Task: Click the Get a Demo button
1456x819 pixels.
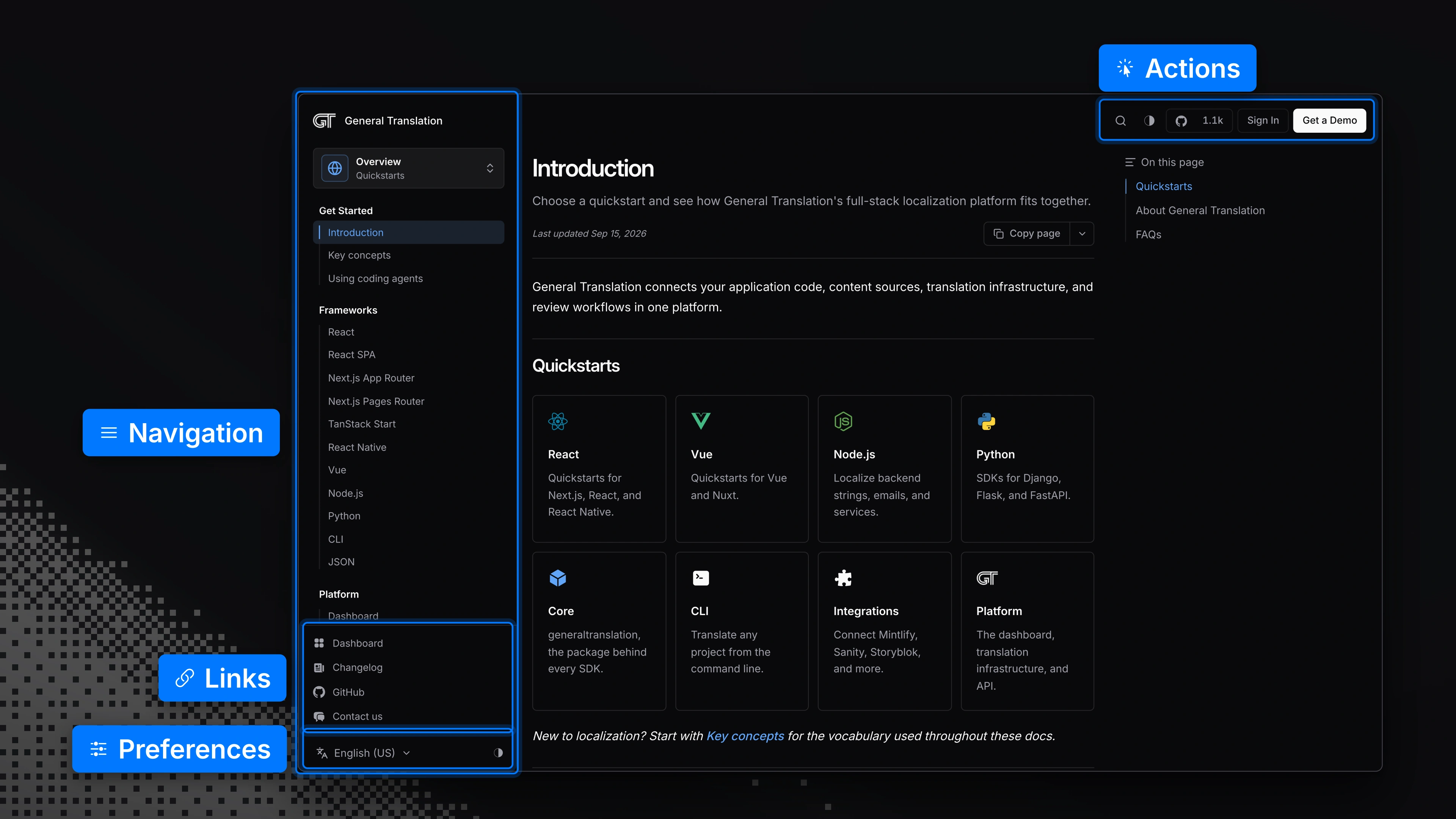Action: tap(1329, 121)
